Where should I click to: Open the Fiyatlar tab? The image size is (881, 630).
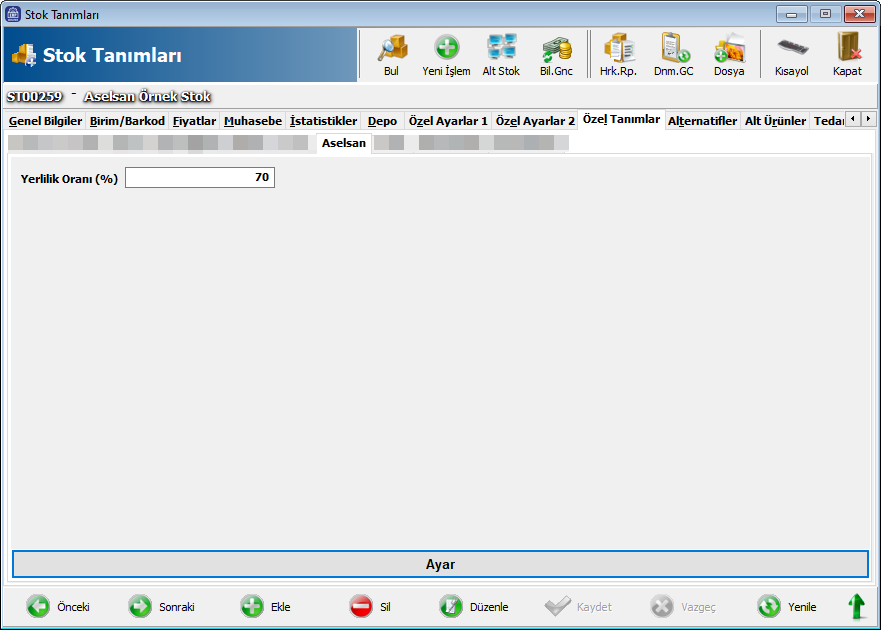coord(194,121)
